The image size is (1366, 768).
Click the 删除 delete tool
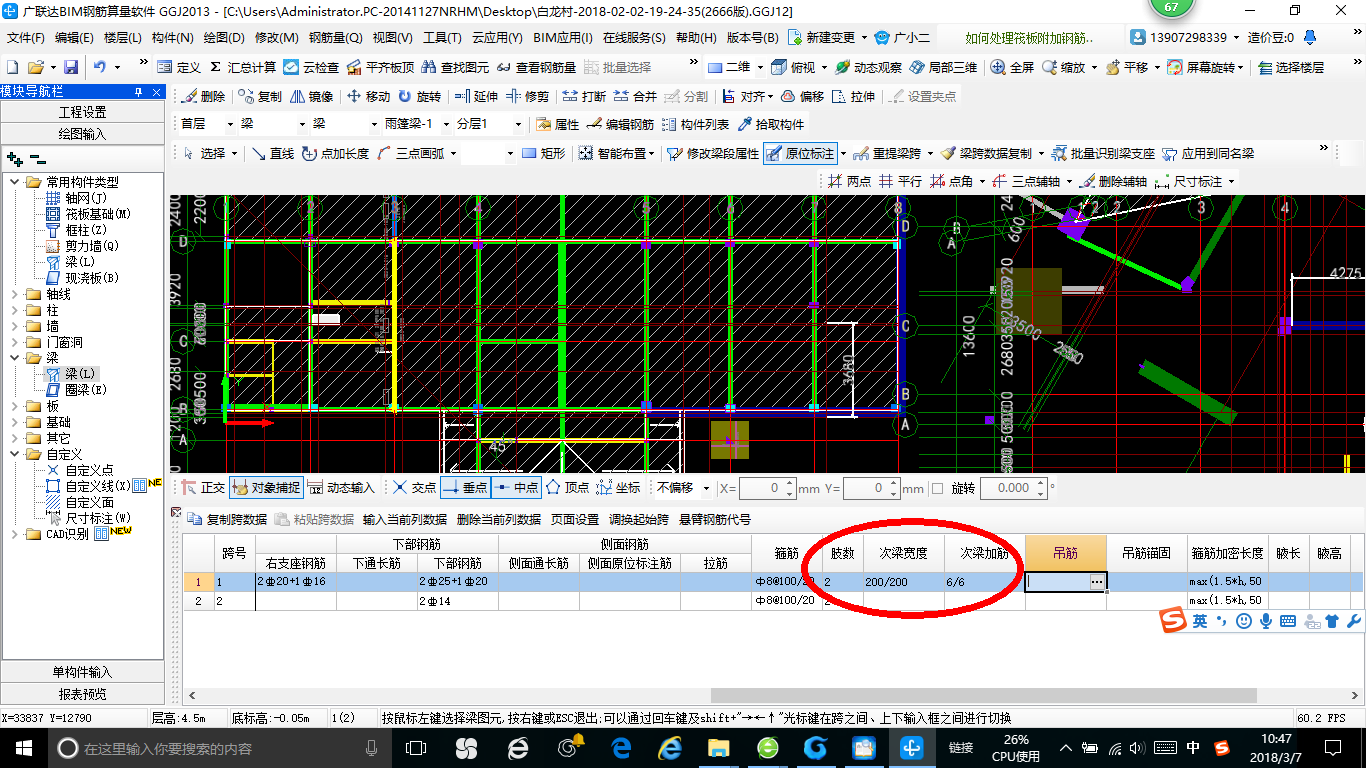(203, 97)
